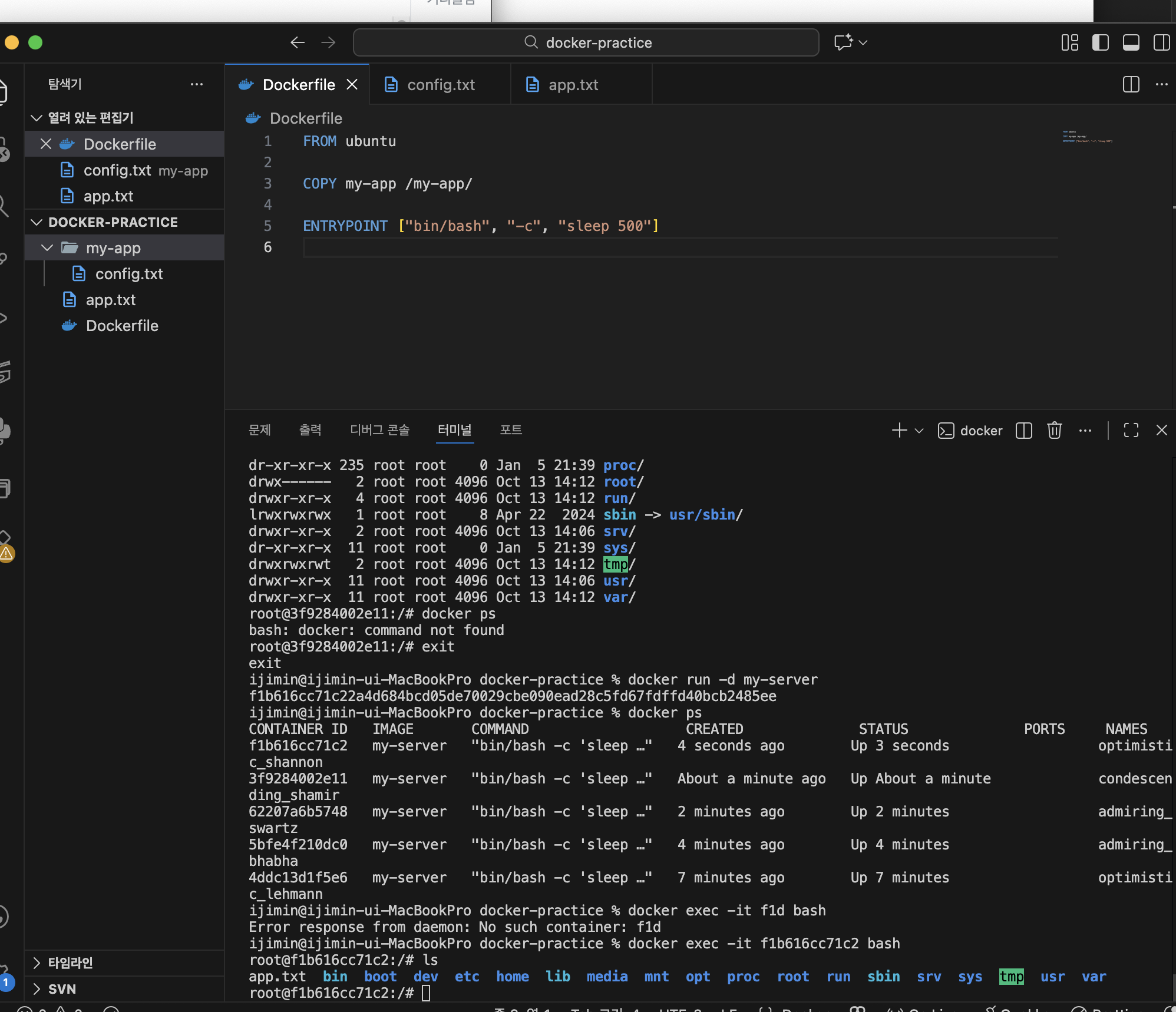This screenshot has height=1012, width=1176.
Task: Toggle the primary sidebar visibility
Action: coord(1100,42)
